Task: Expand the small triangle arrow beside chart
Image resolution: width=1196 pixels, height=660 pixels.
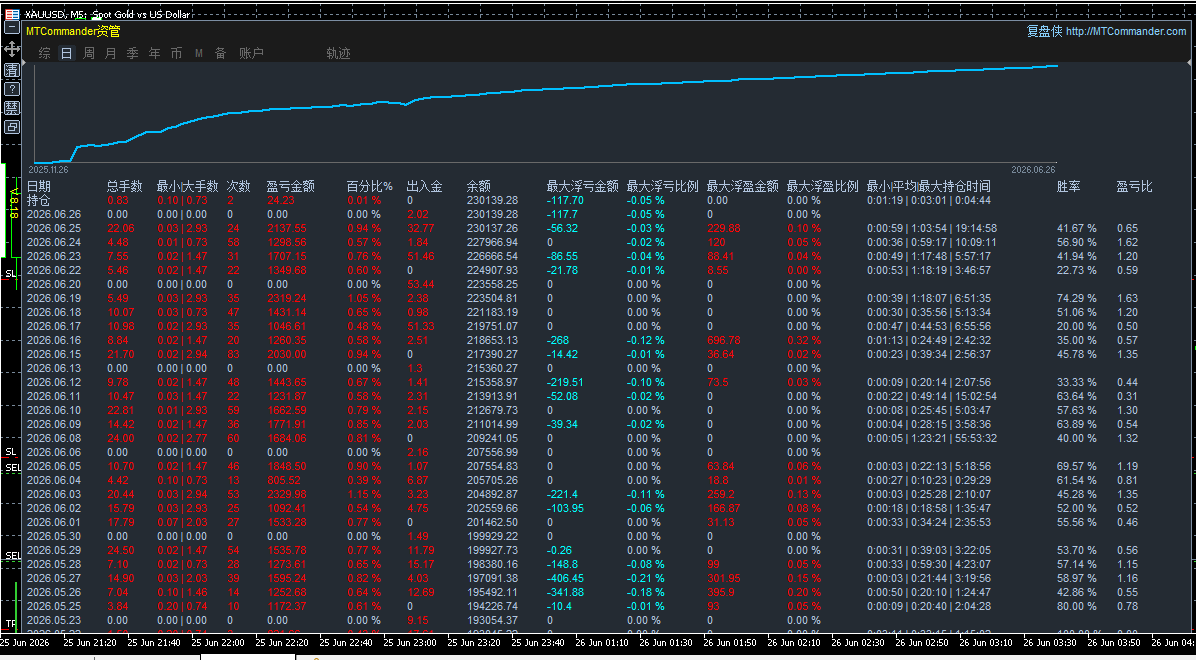Action: [24, 63]
